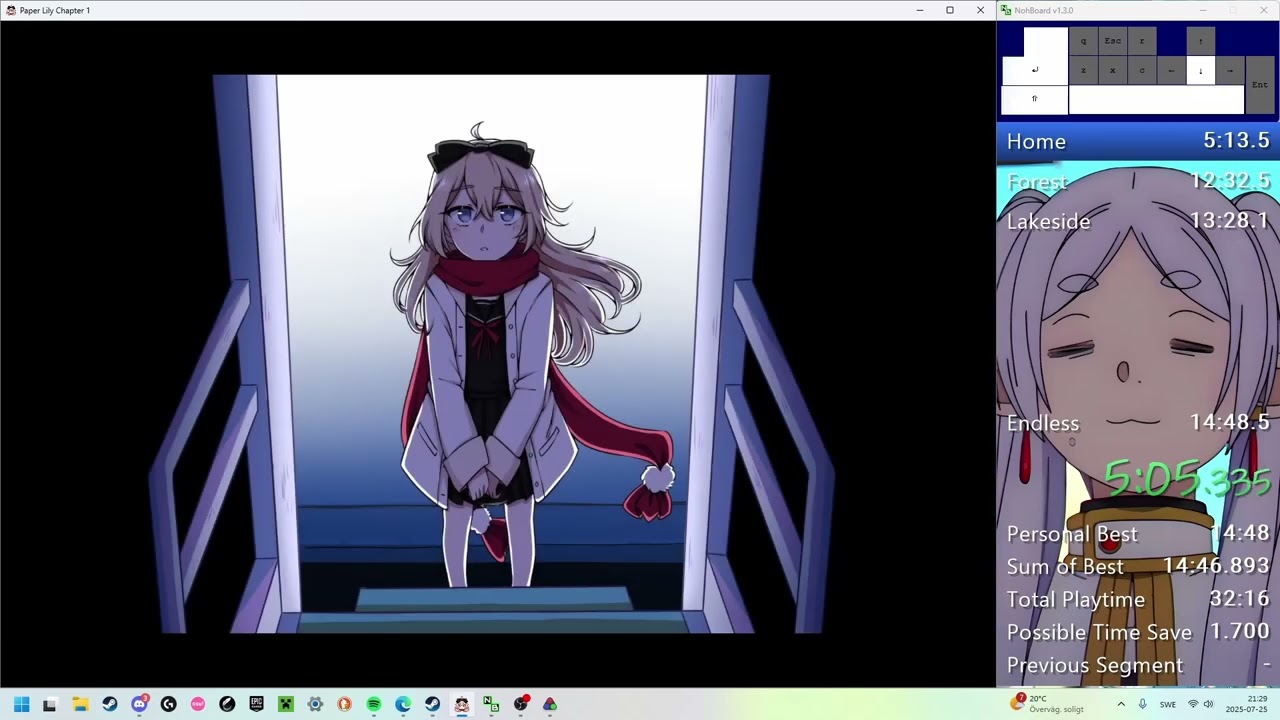This screenshot has width=1280, height=720.
Task: Open Spotify from the taskbar
Action: click(373, 704)
